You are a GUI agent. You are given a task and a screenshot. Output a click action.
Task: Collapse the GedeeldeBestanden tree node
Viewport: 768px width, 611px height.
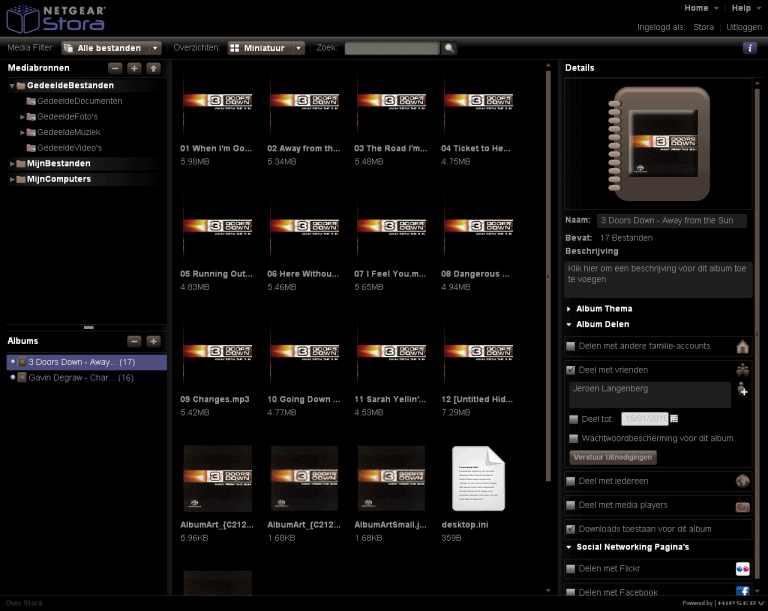tap(12, 86)
